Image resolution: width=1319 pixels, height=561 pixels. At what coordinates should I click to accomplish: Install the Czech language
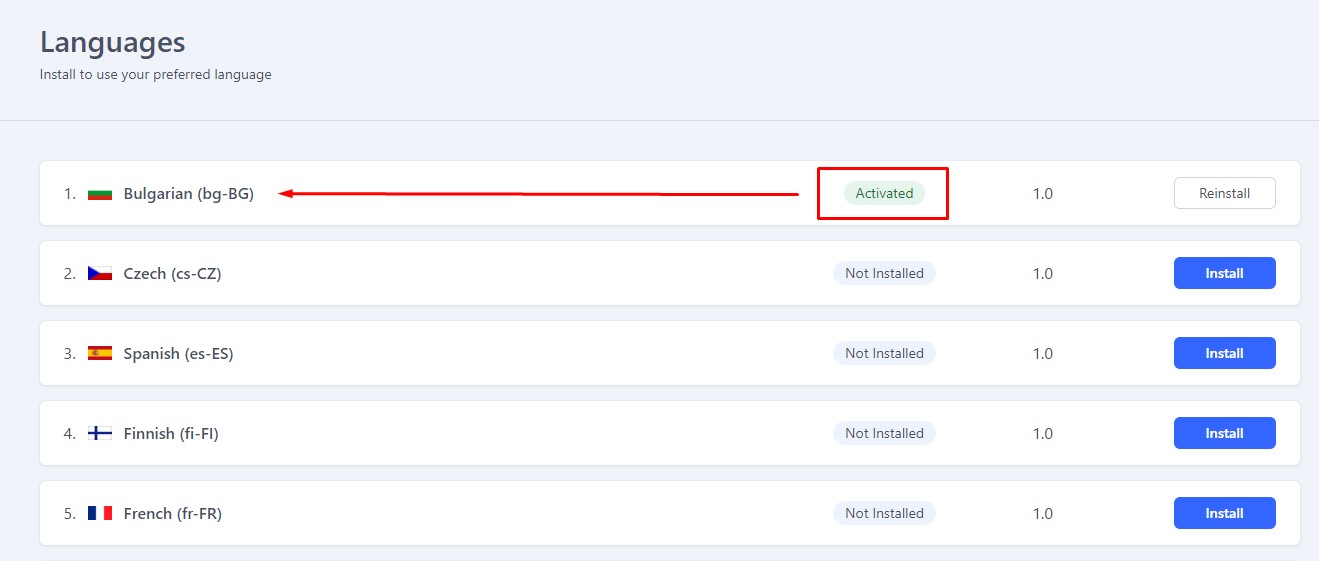(x=1224, y=273)
